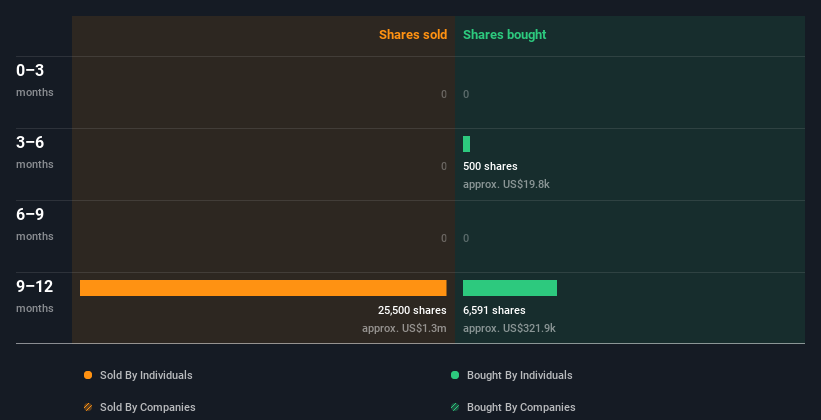This screenshot has width=821, height=420.
Task: Click the Sold By Individuals legend text
Action: coord(146,375)
